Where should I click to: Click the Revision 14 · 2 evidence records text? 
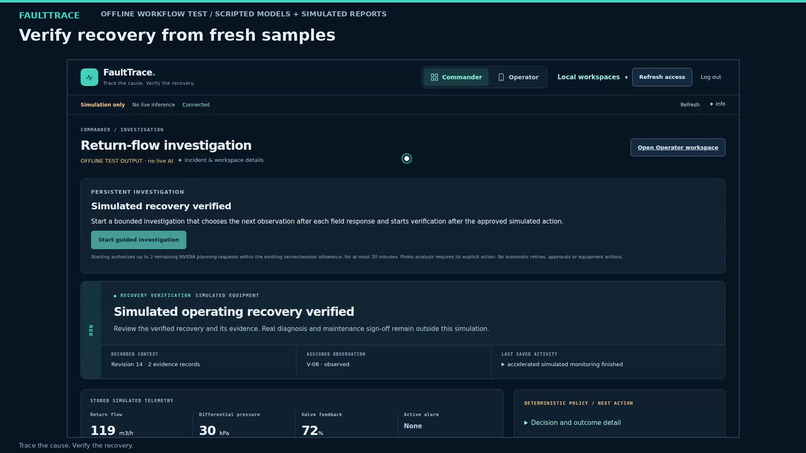[155, 364]
